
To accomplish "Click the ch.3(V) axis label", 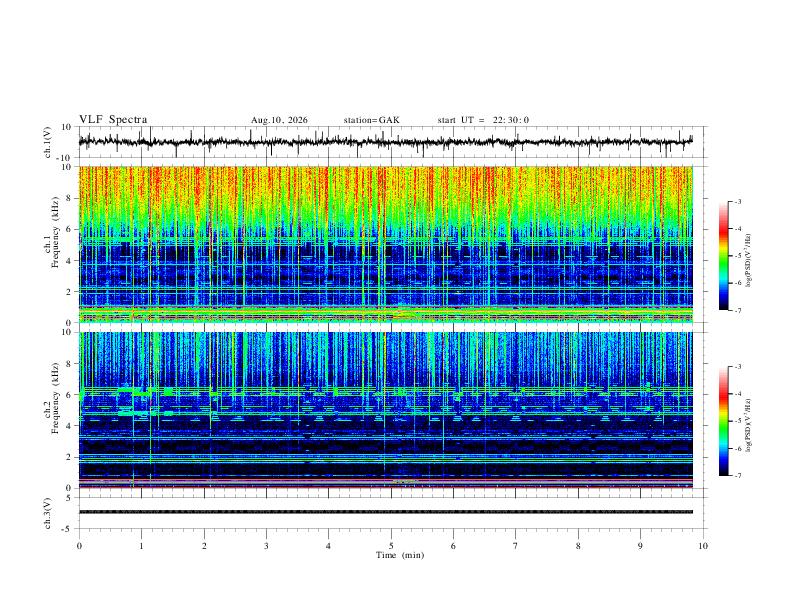I will click(x=48, y=514).
